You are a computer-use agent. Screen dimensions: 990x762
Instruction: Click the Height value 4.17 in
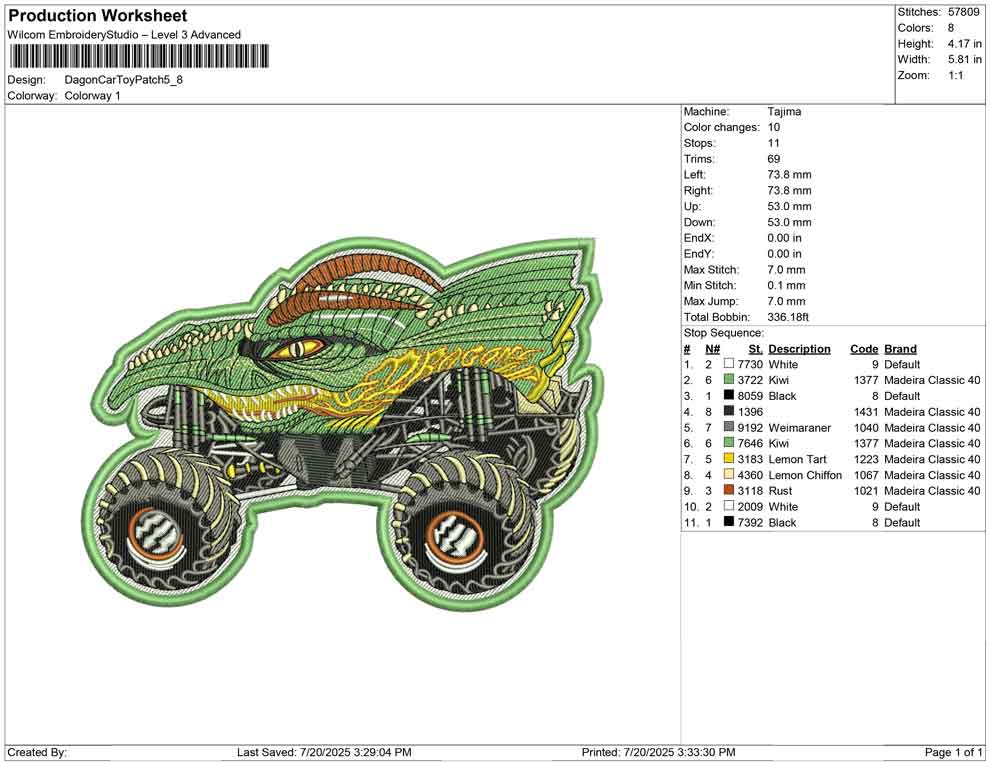[964, 44]
